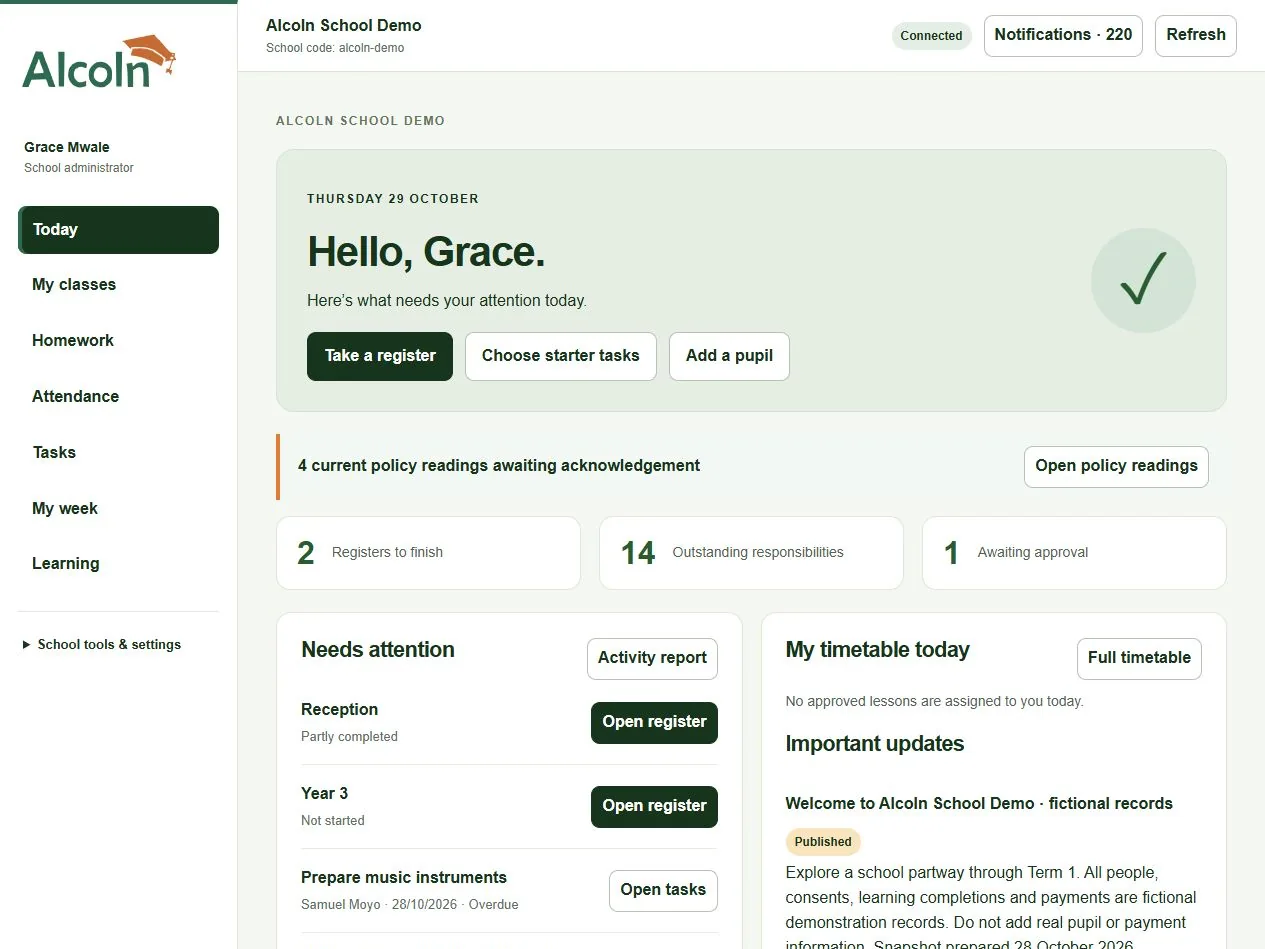The width and height of the screenshot is (1265, 949).
Task: Click the Reception row title
Action: [x=339, y=710]
